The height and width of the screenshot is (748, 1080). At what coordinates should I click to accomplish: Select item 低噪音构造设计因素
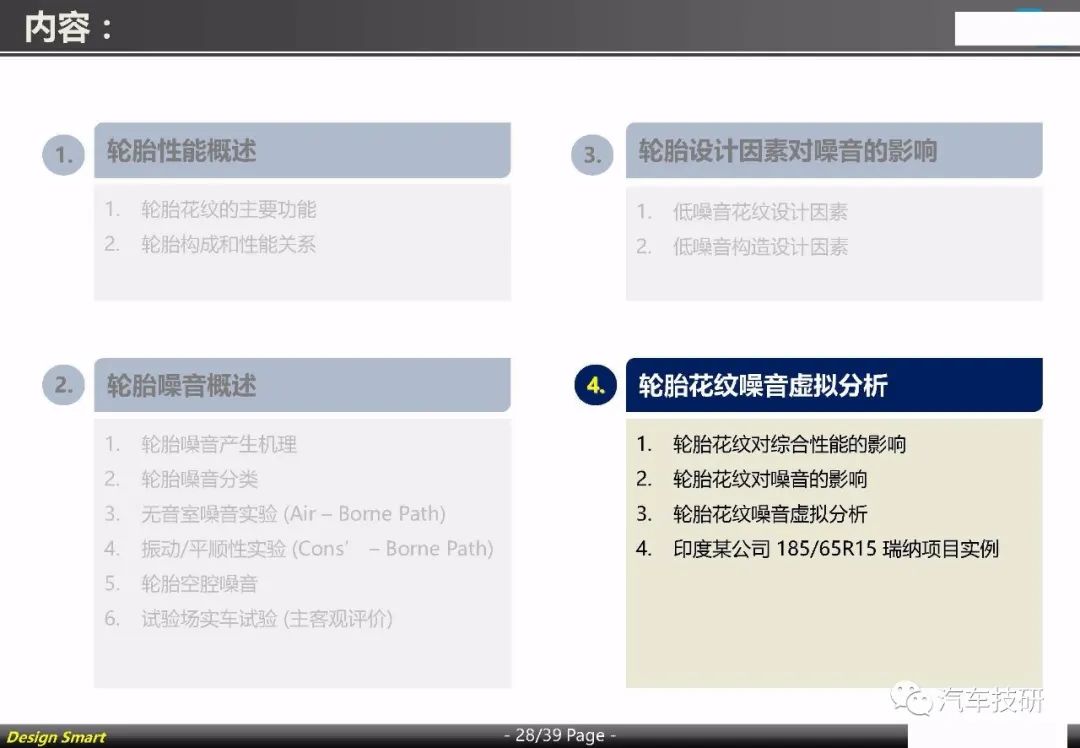[760, 247]
